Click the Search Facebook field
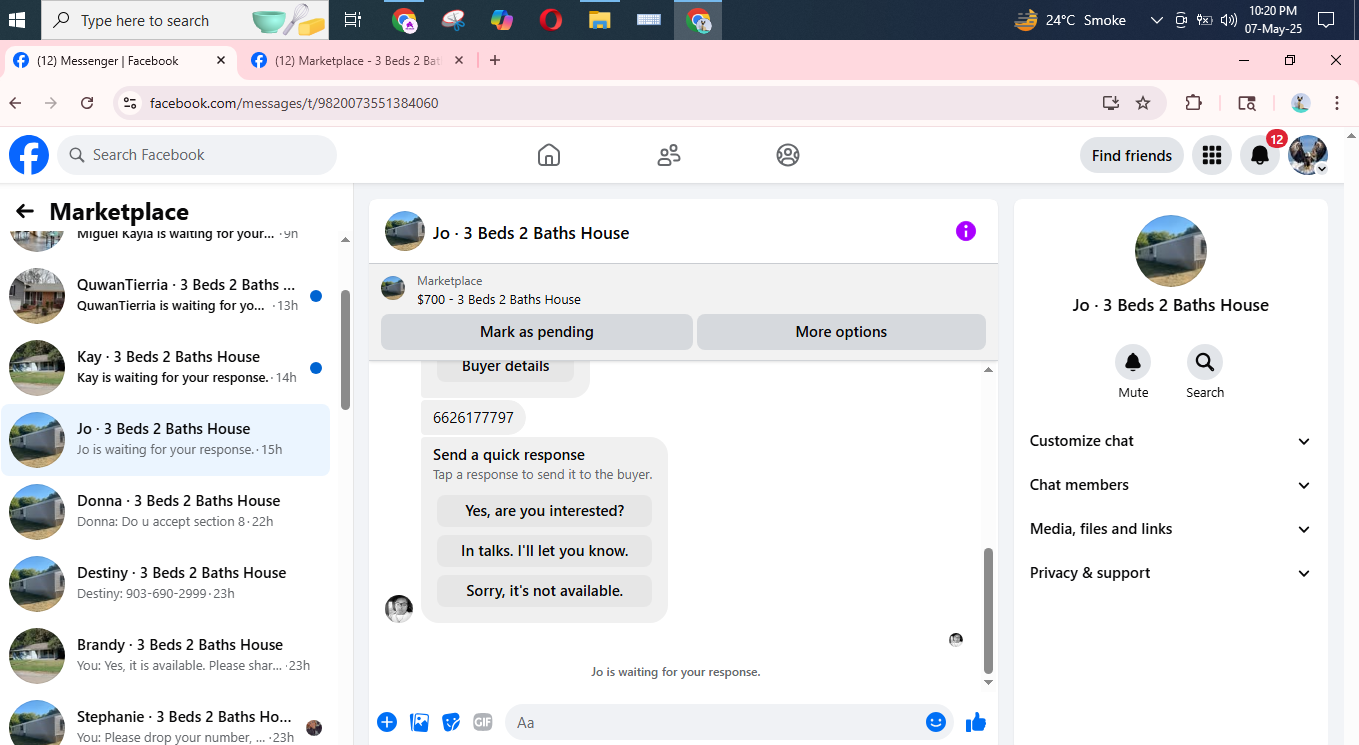Screen dimensions: 1359x745 point(197,155)
